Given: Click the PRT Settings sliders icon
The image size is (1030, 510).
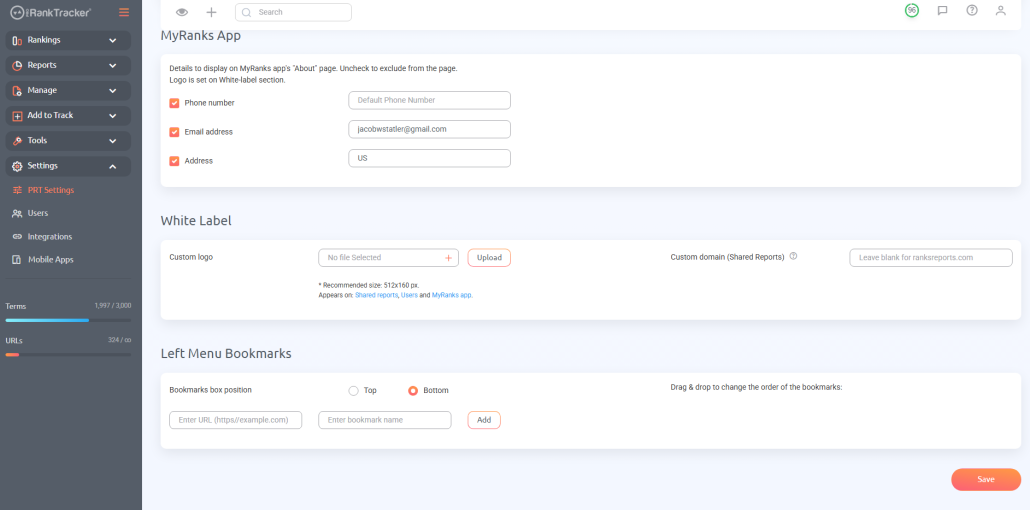Looking at the screenshot, I should (18, 191).
